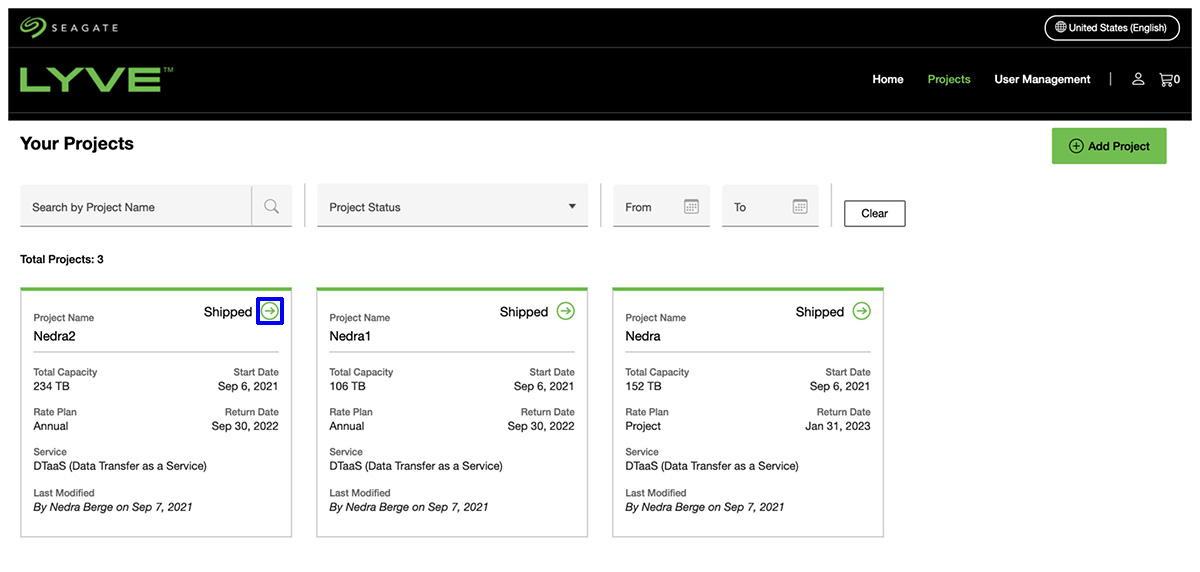
Task: Open the United States (English) region selector
Action: (1112, 28)
